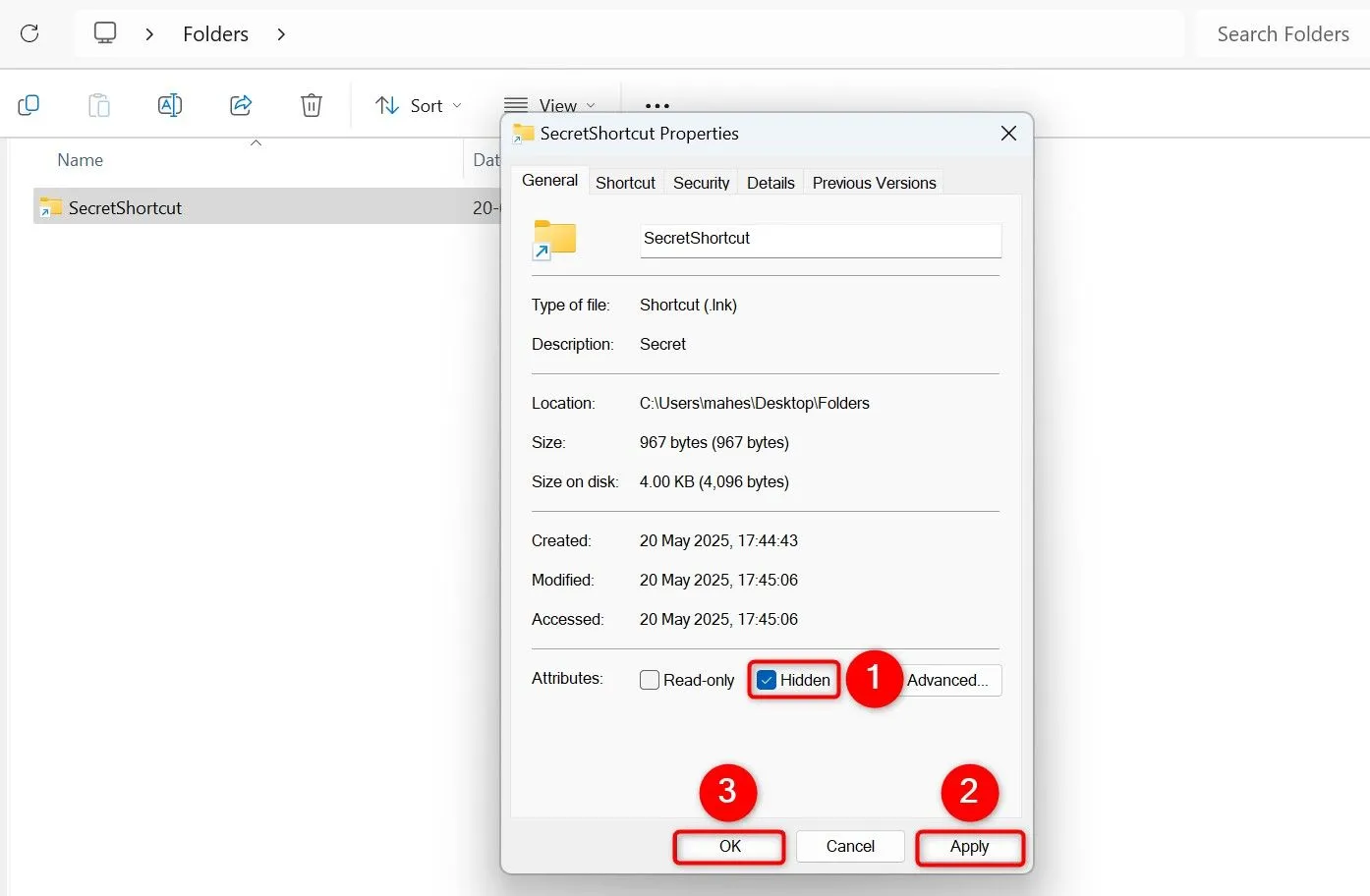Click the Delete trash icon
Screen dimensions: 1370x896
tap(312, 105)
